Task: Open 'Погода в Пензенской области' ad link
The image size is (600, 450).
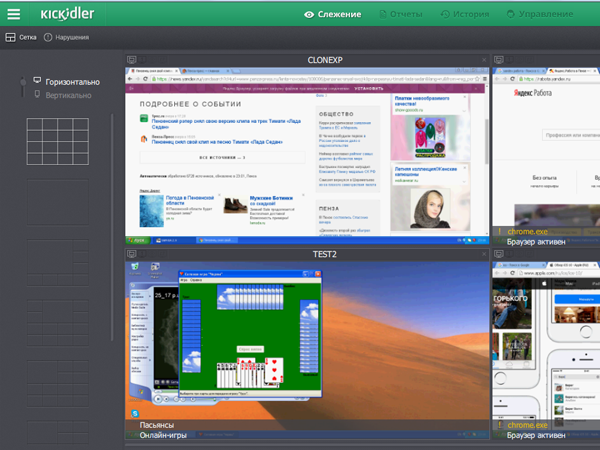Action: 190,201
